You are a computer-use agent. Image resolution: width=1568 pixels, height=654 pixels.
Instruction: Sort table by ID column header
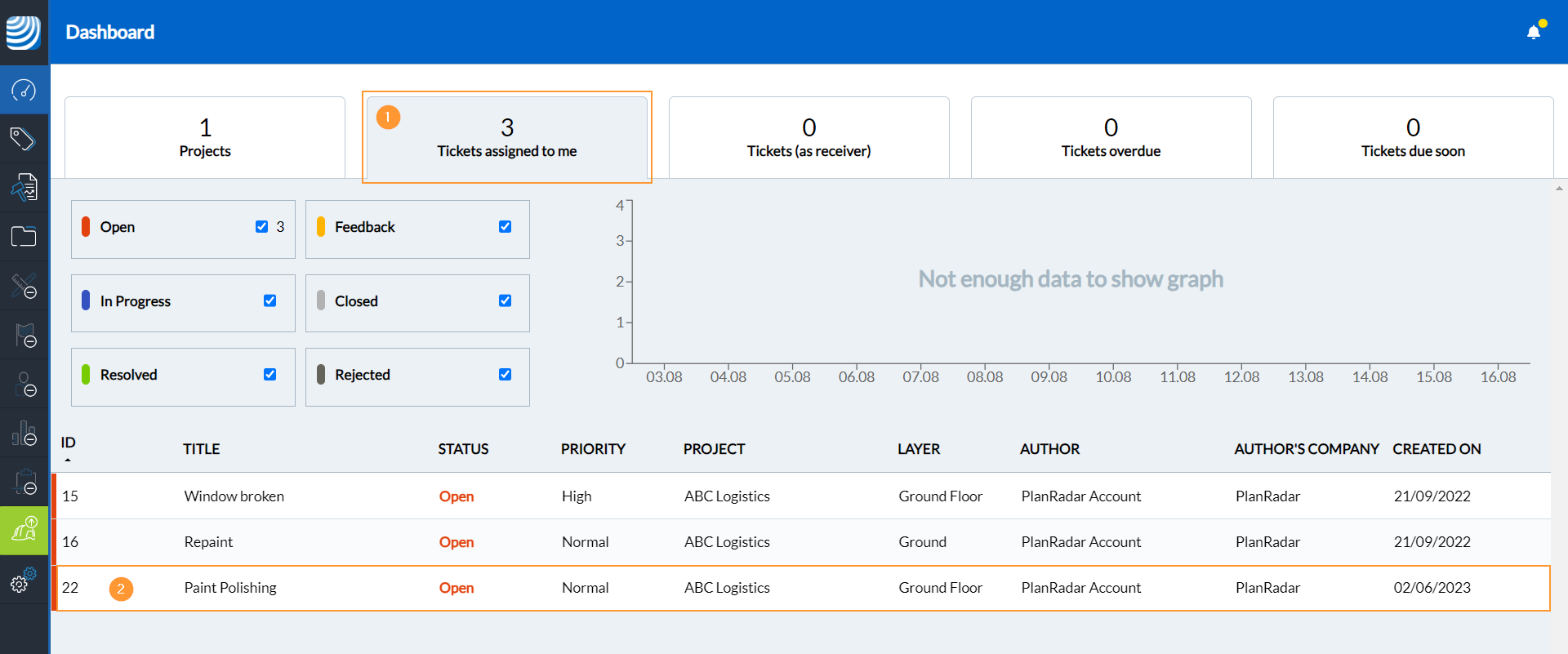[x=69, y=443]
